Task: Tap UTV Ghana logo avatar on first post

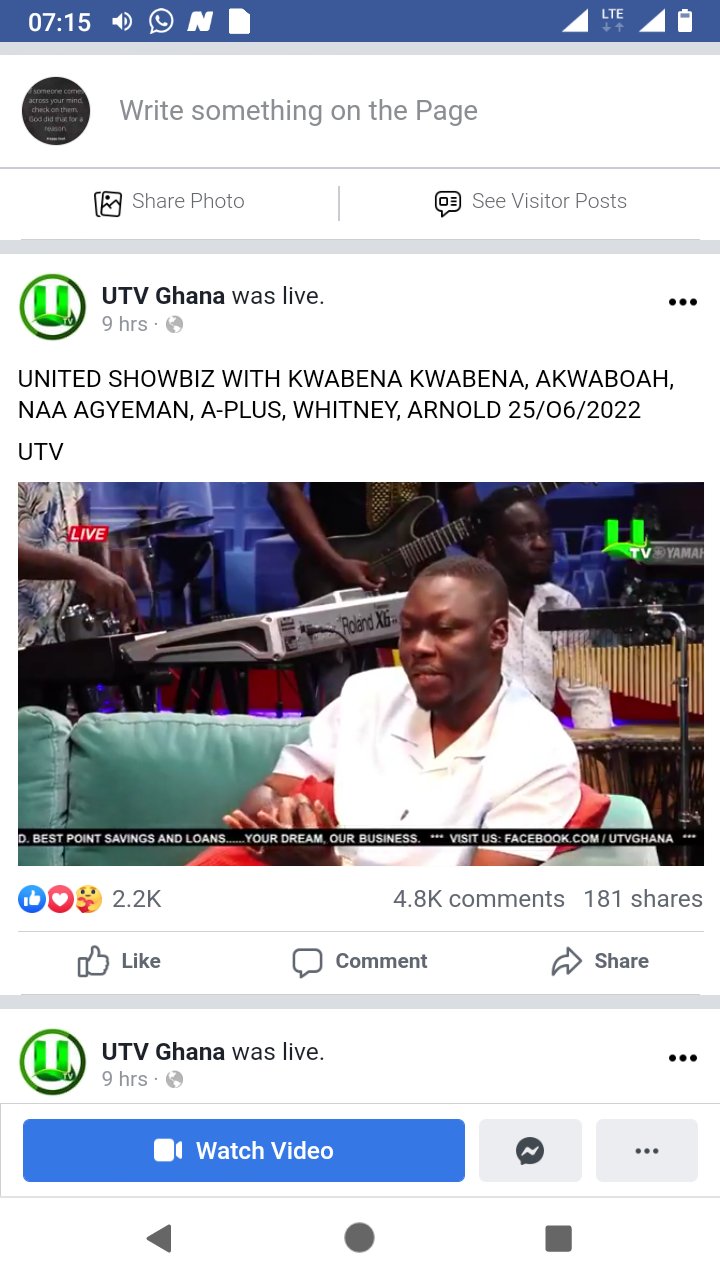Action: point(53,307)
